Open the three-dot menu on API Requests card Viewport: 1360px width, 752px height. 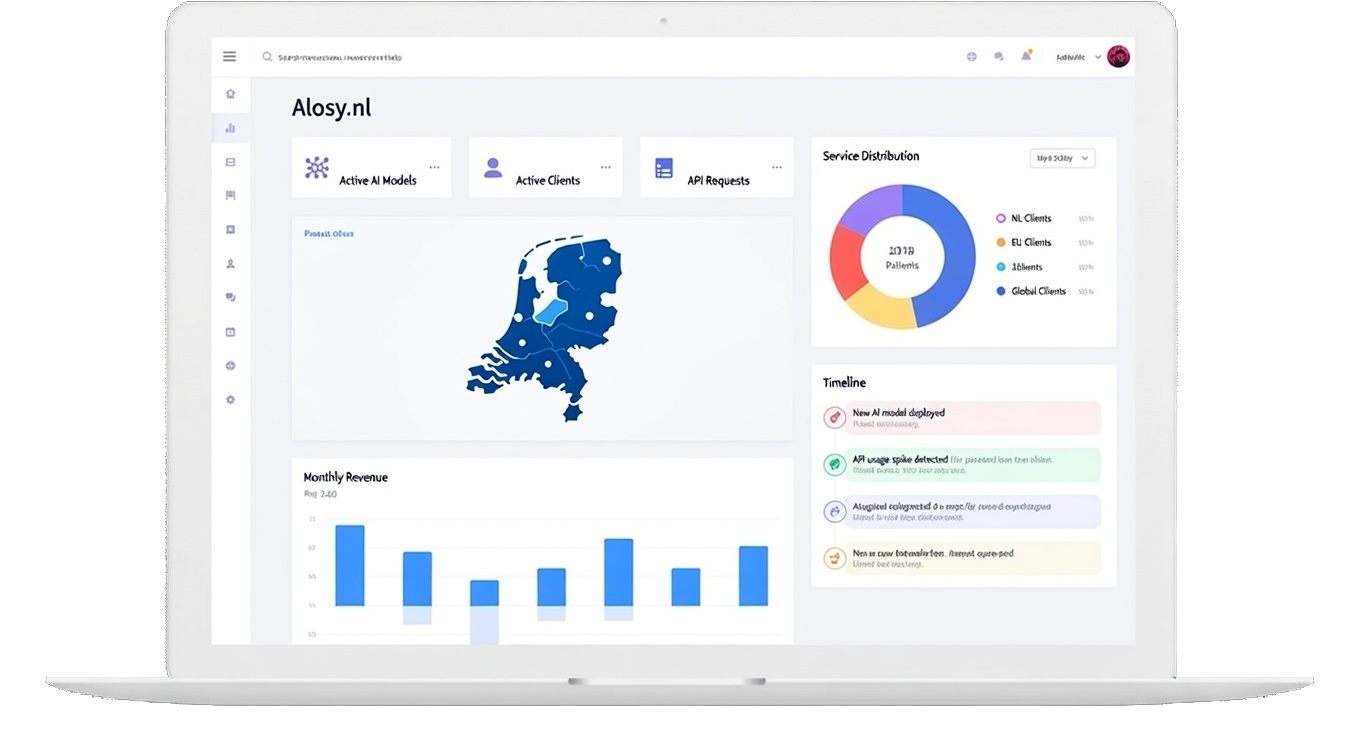pyautogui.click(x=777, y=166)
